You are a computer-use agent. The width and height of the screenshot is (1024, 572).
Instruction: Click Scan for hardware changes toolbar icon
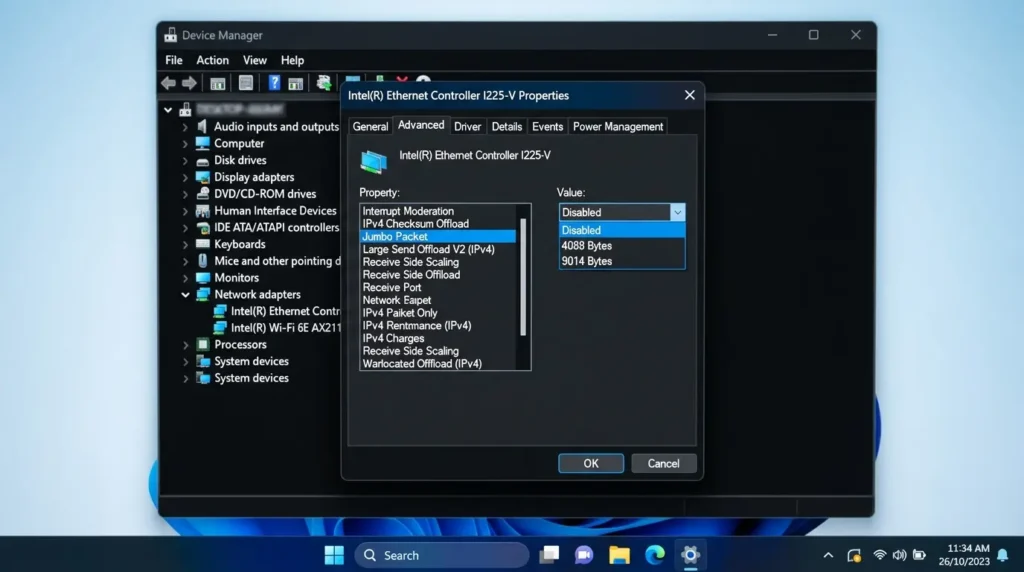pos(324,83)
